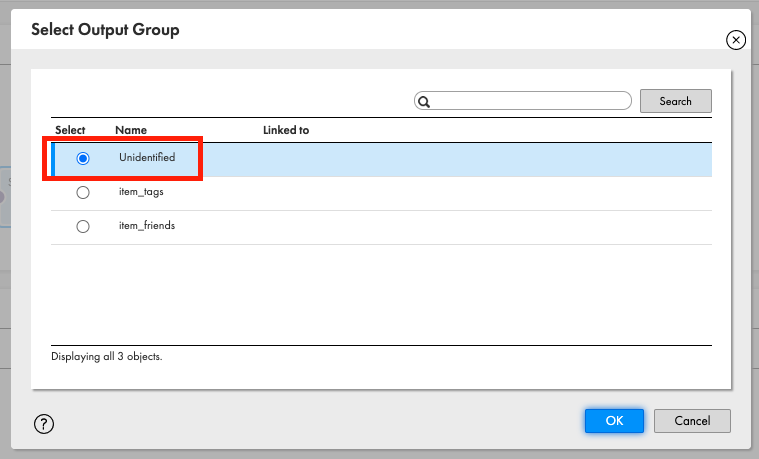The width and height of the screenshot is (759, 459).
Task: Dismiss the dialog with Cancel
Action: point(692,420)
